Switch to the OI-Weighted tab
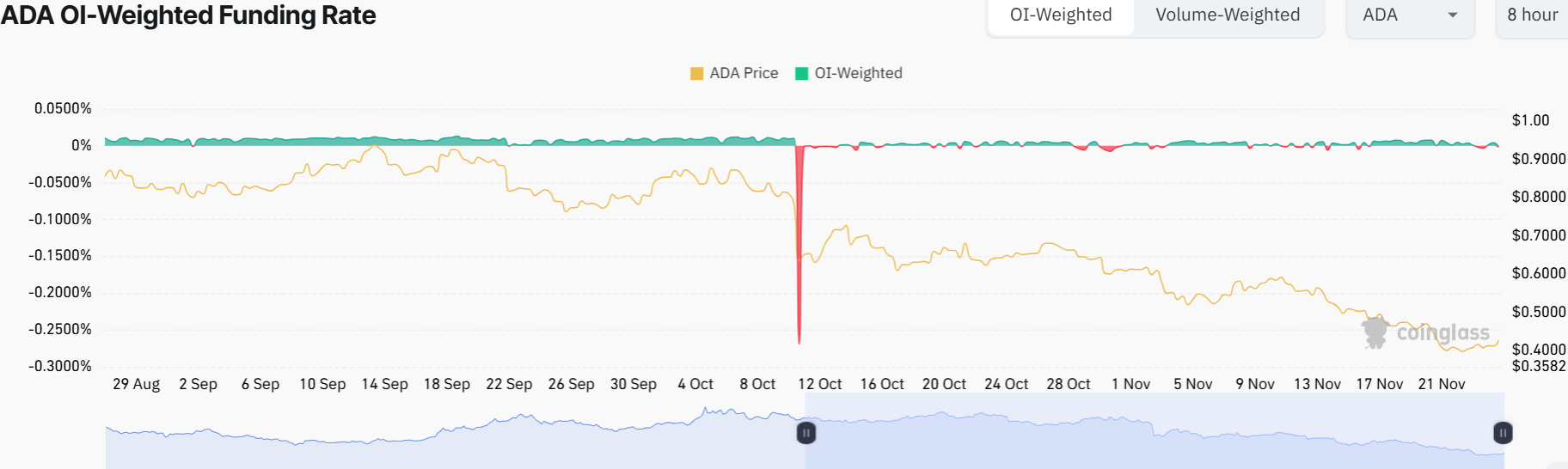The image size is (1568, 469). pyautogui.click(x=1061, y=15)
